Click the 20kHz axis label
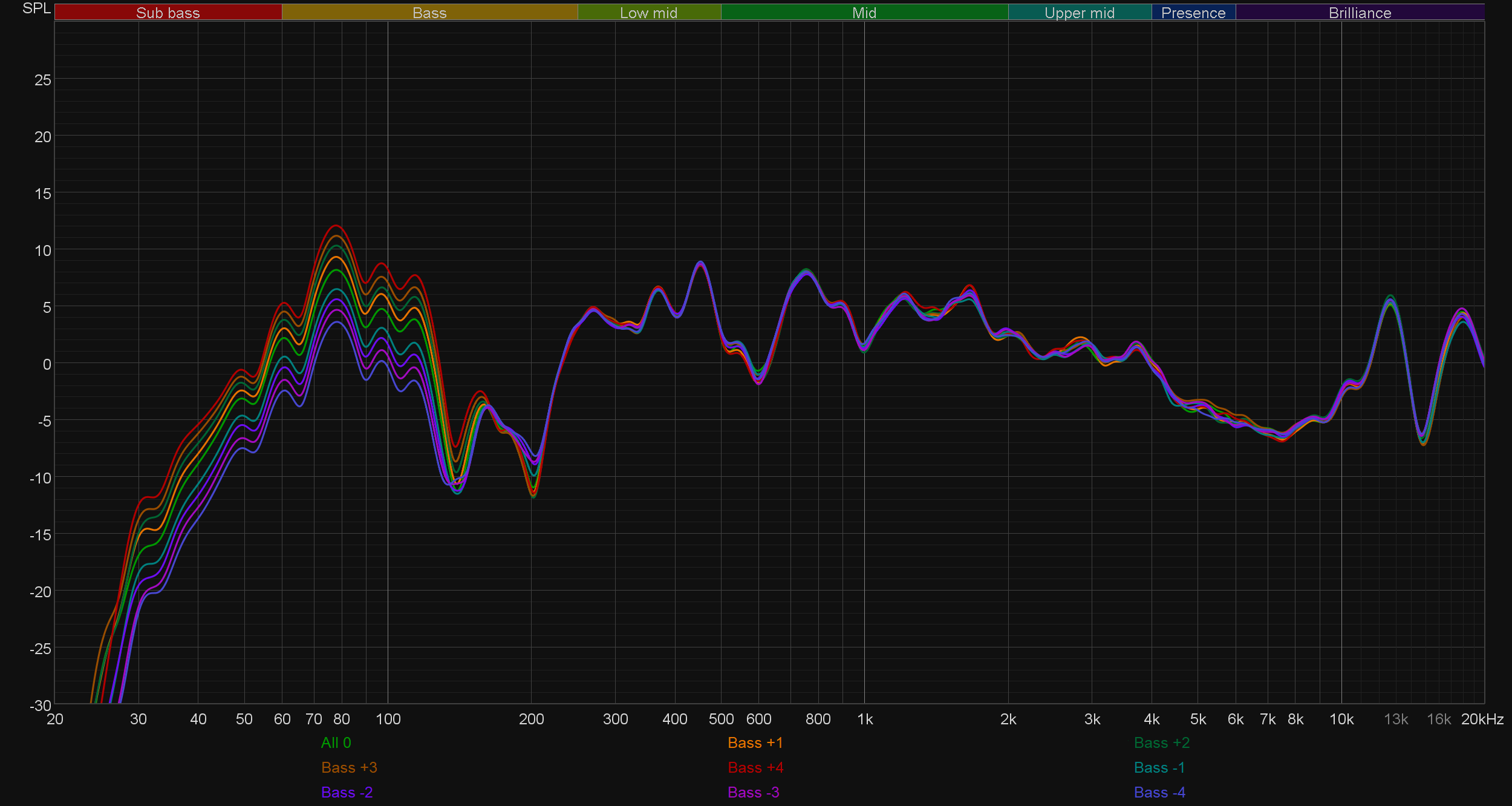Viewport: 1512px width, 806px height. tap(1482, 719)
